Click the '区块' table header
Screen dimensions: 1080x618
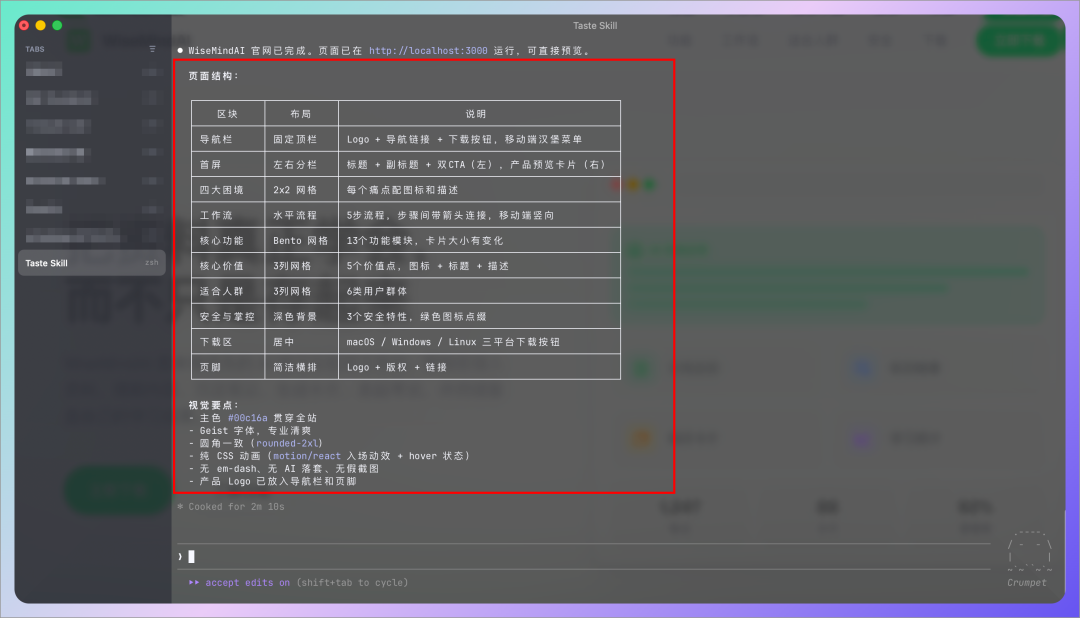pyautogui.click(x=227, y=114)
